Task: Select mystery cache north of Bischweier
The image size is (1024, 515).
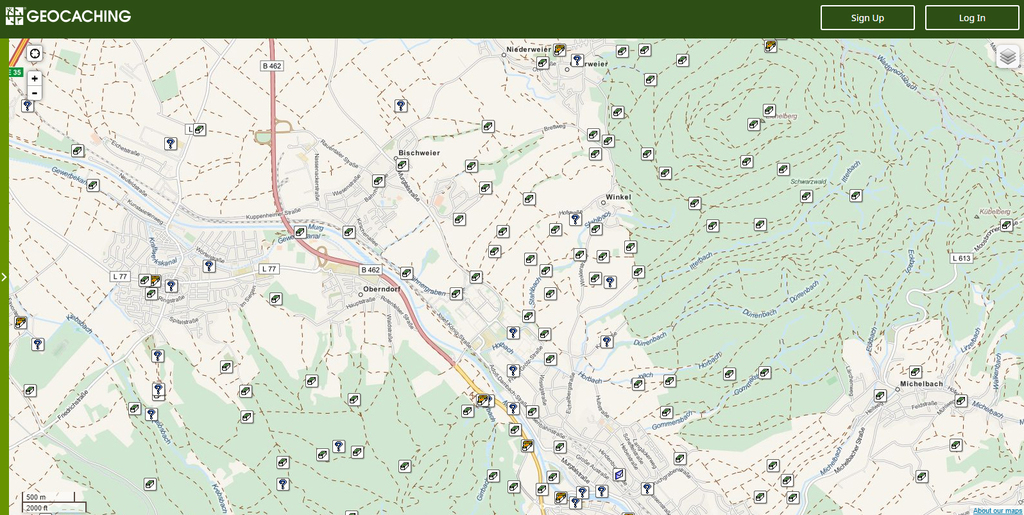Action: coord(401,105)
